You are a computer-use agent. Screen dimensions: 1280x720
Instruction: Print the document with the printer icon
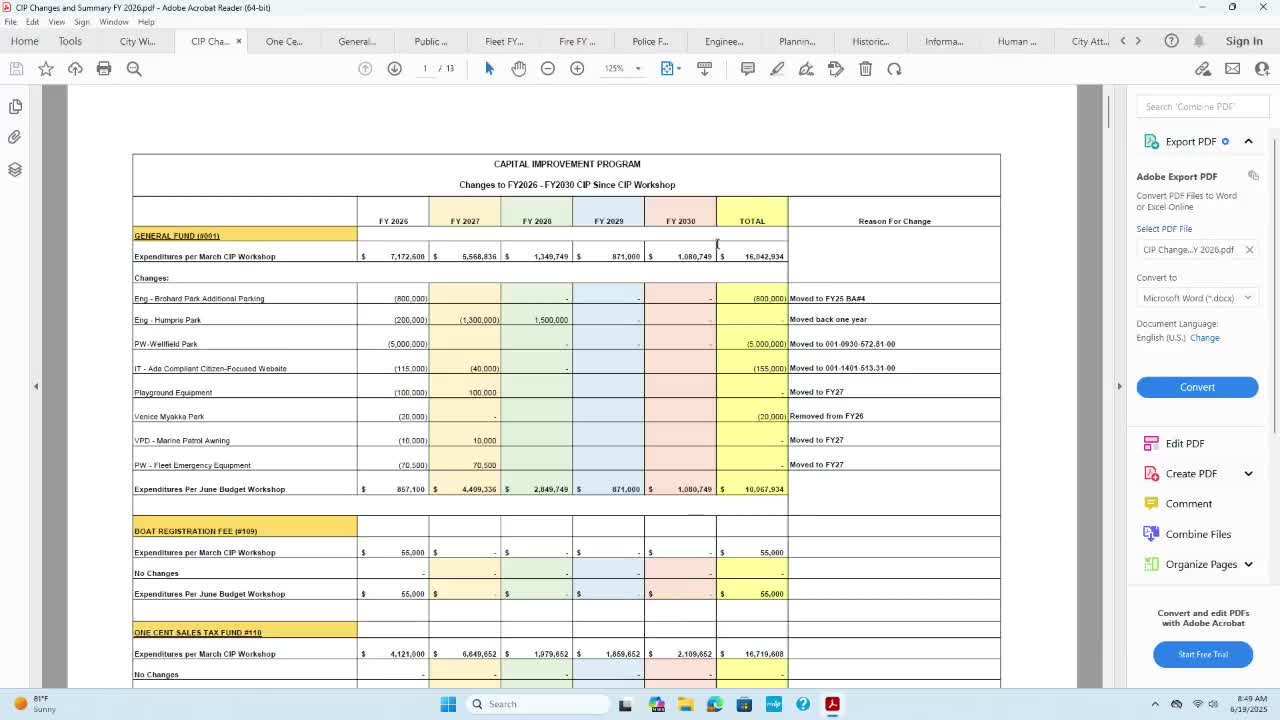(x=104, y=69)
